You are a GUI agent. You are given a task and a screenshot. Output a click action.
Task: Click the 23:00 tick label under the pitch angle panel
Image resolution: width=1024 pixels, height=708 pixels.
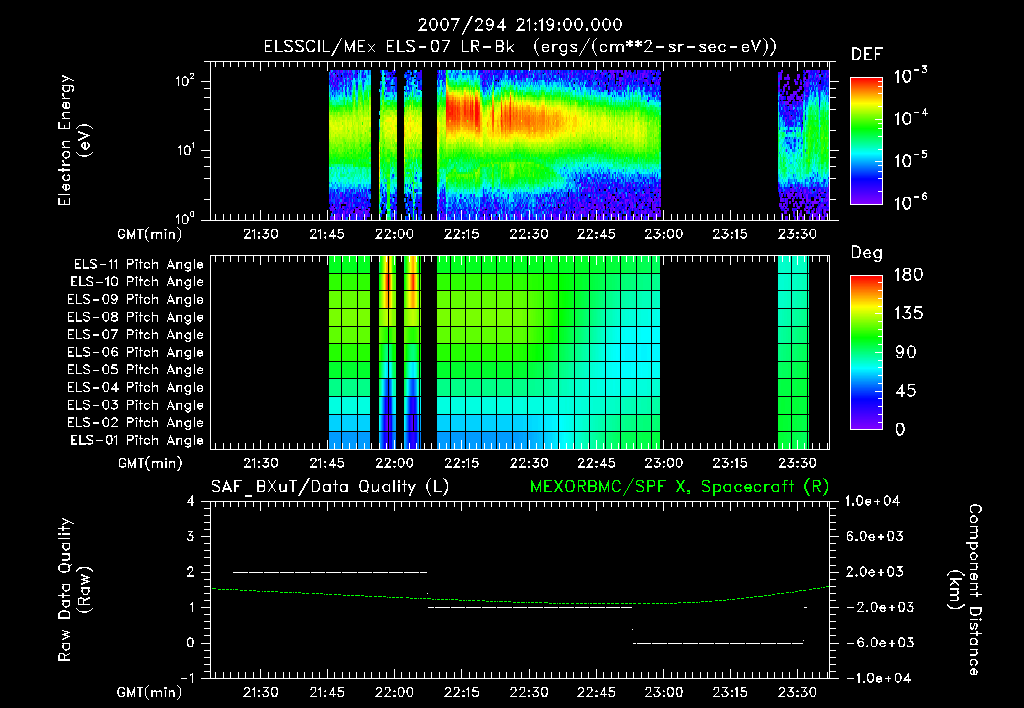663,463
